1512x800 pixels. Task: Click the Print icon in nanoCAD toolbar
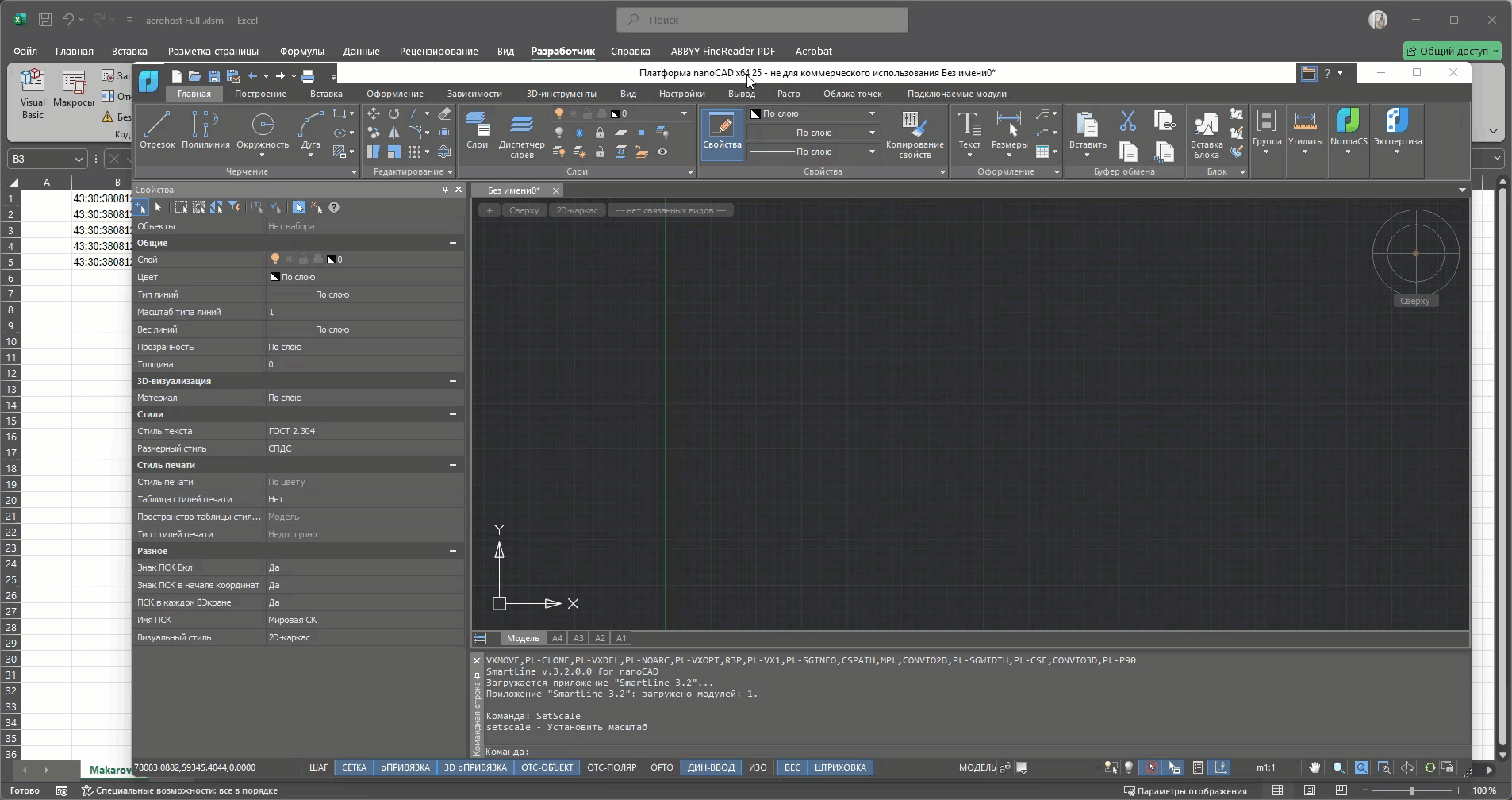point(308,76)
